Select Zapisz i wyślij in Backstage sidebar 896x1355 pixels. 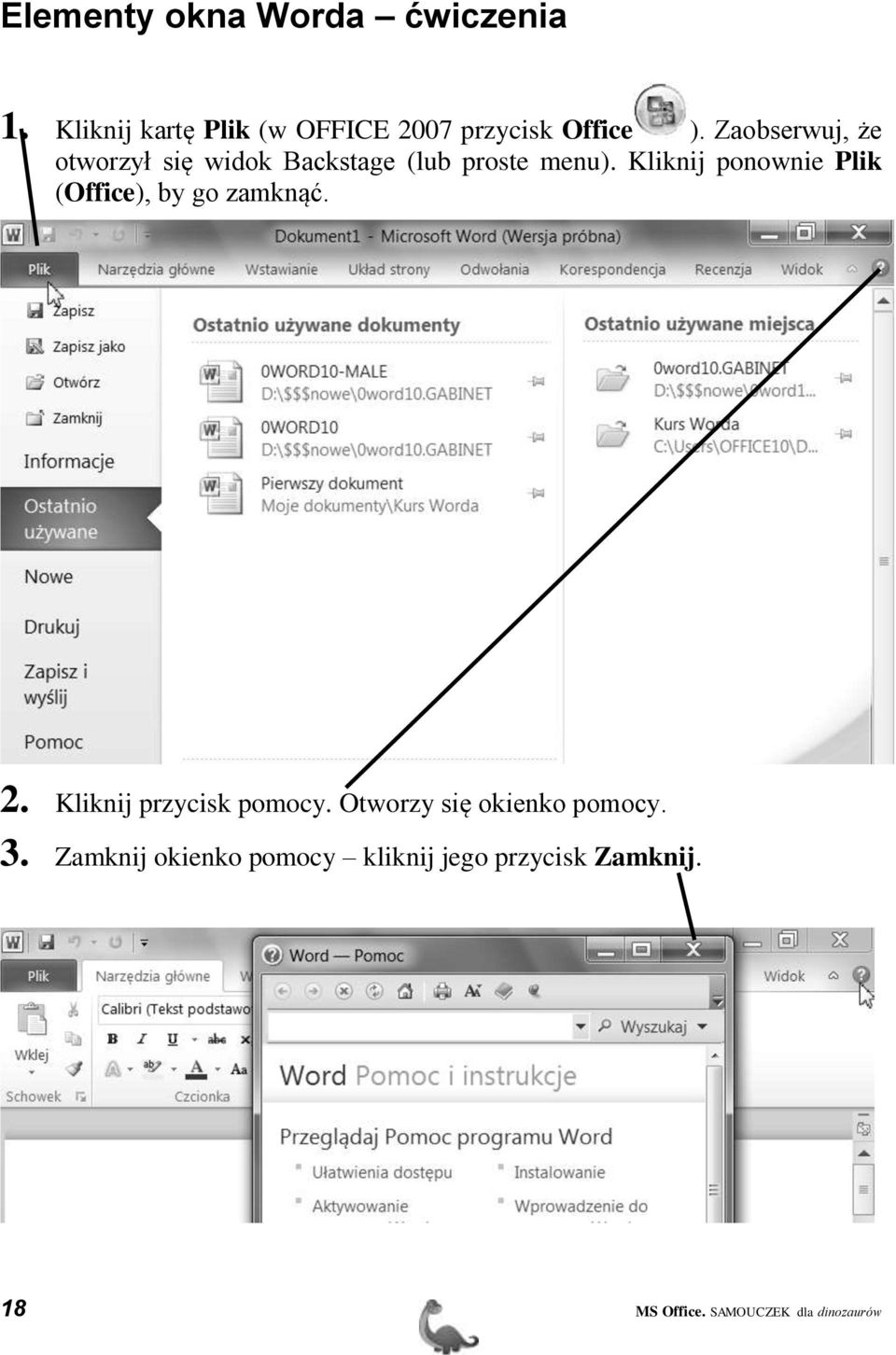[x=56, y=684]
